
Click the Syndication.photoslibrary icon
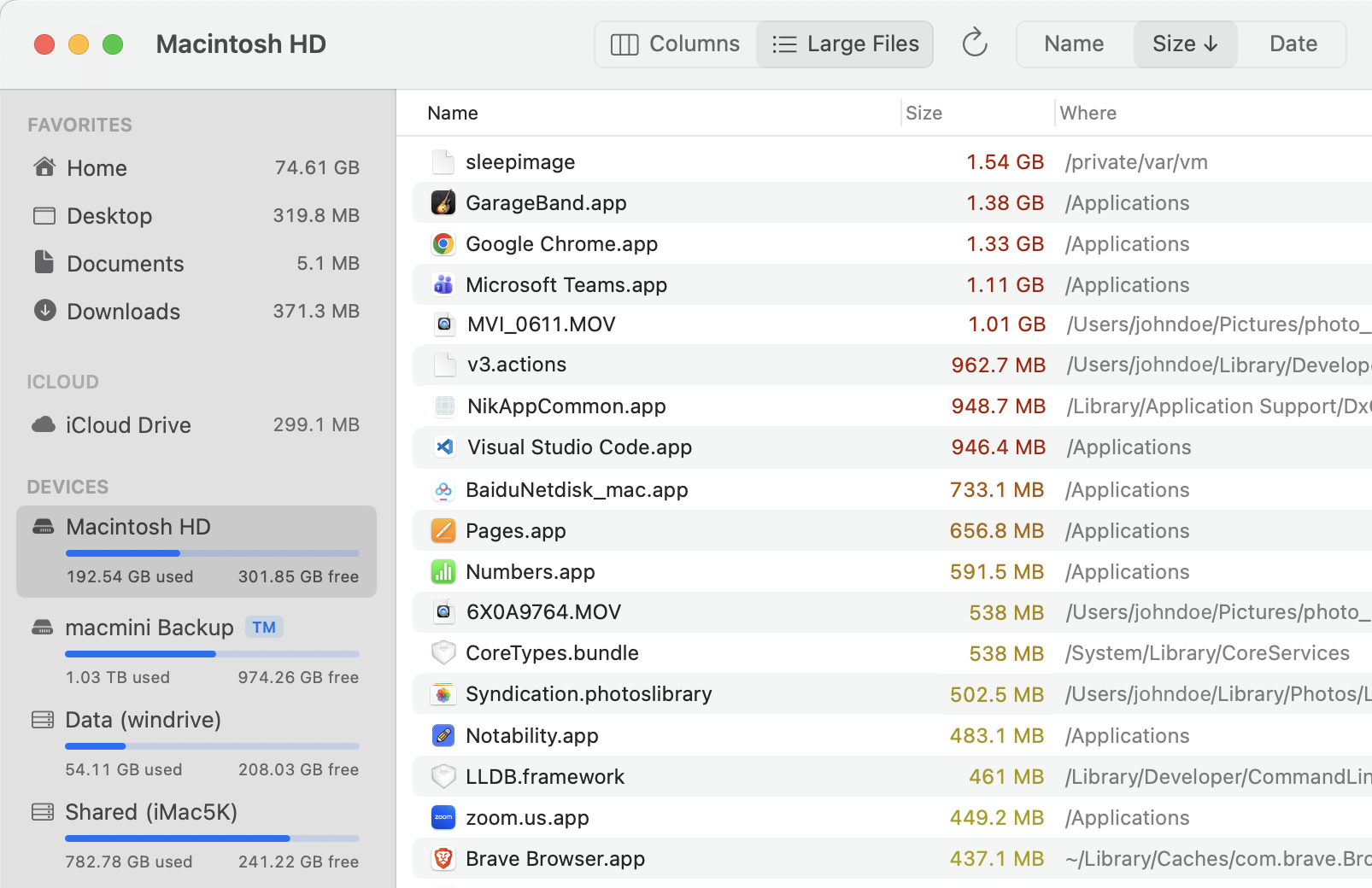[x=443, y=694]
